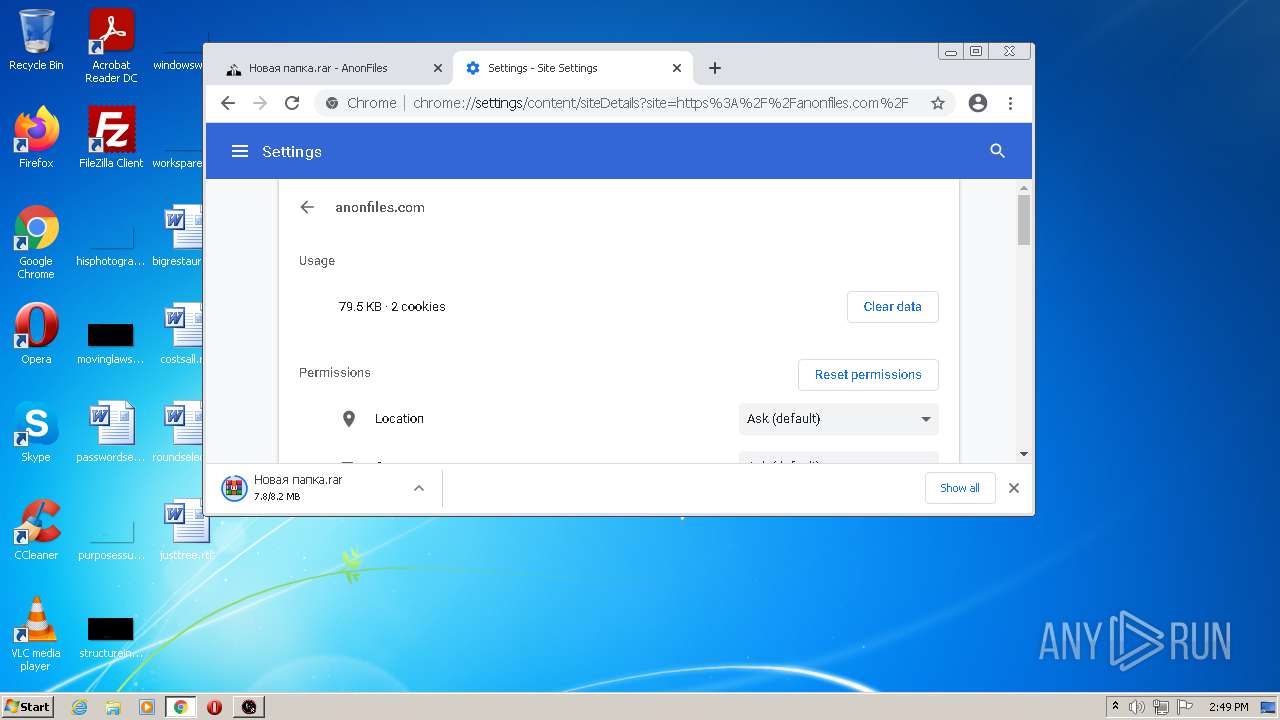Open Skype desktop shortcut
Viewport: 1280px width, 720px height.
(36, 432)
